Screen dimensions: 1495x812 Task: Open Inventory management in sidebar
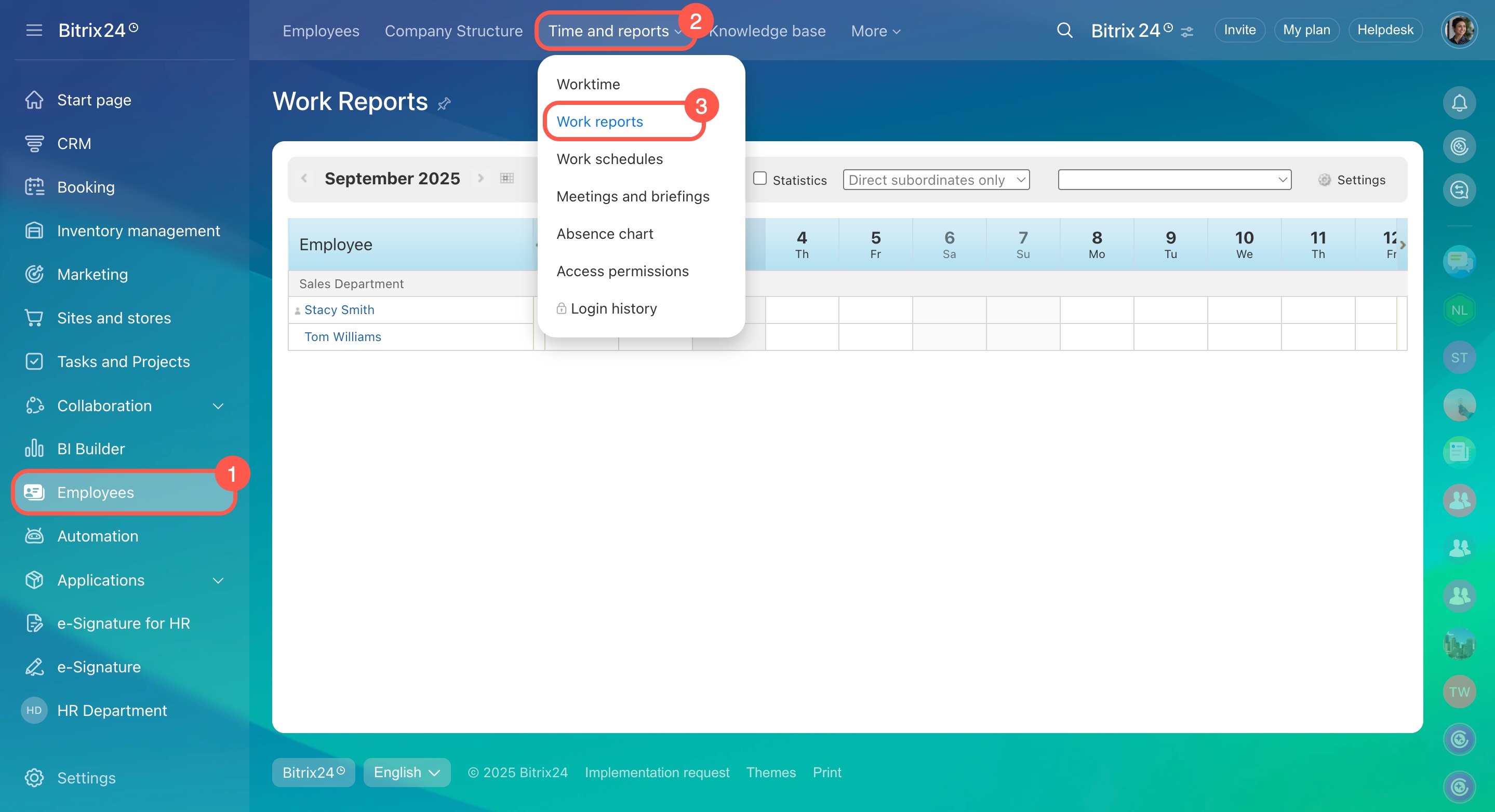tap(138, 231)
